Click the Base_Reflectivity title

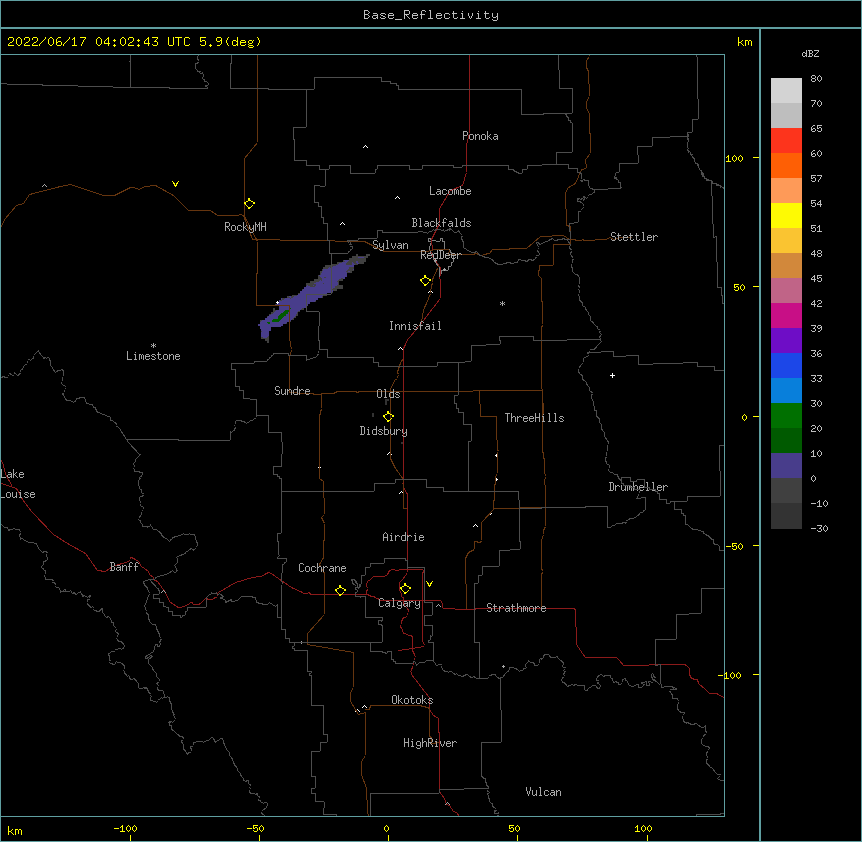(x=431, y=15)
